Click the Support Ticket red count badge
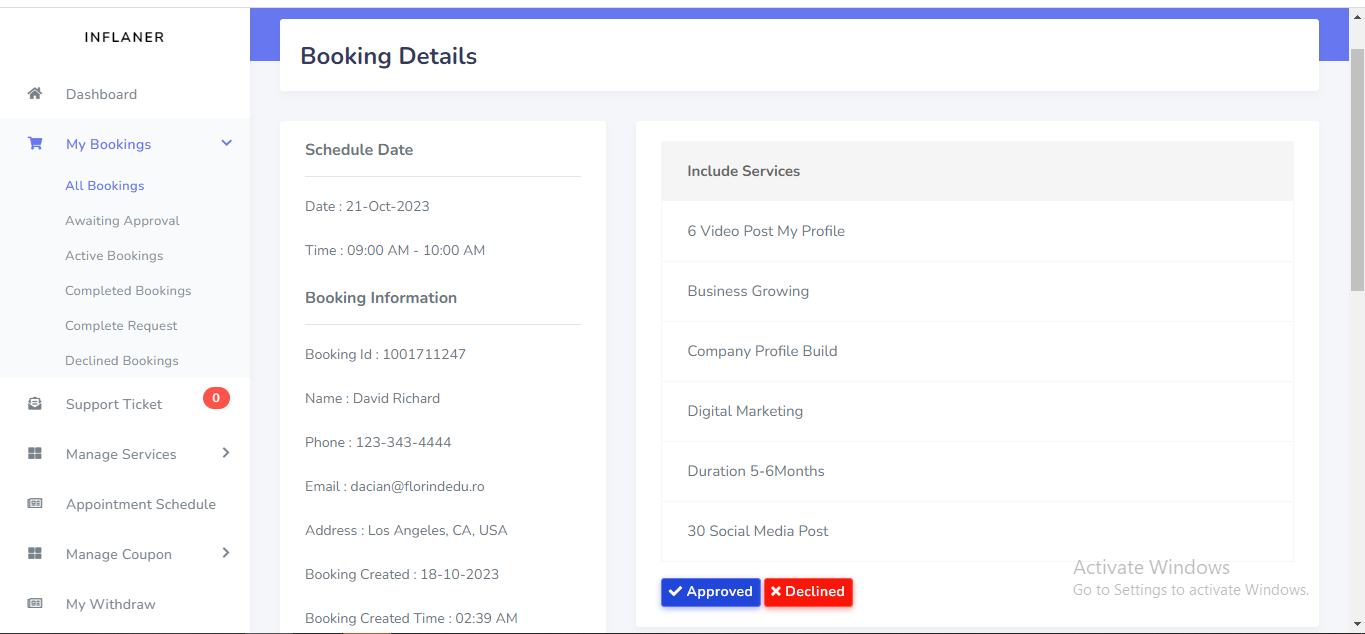This screenshot has width=1365, height=634. point(216,398)
